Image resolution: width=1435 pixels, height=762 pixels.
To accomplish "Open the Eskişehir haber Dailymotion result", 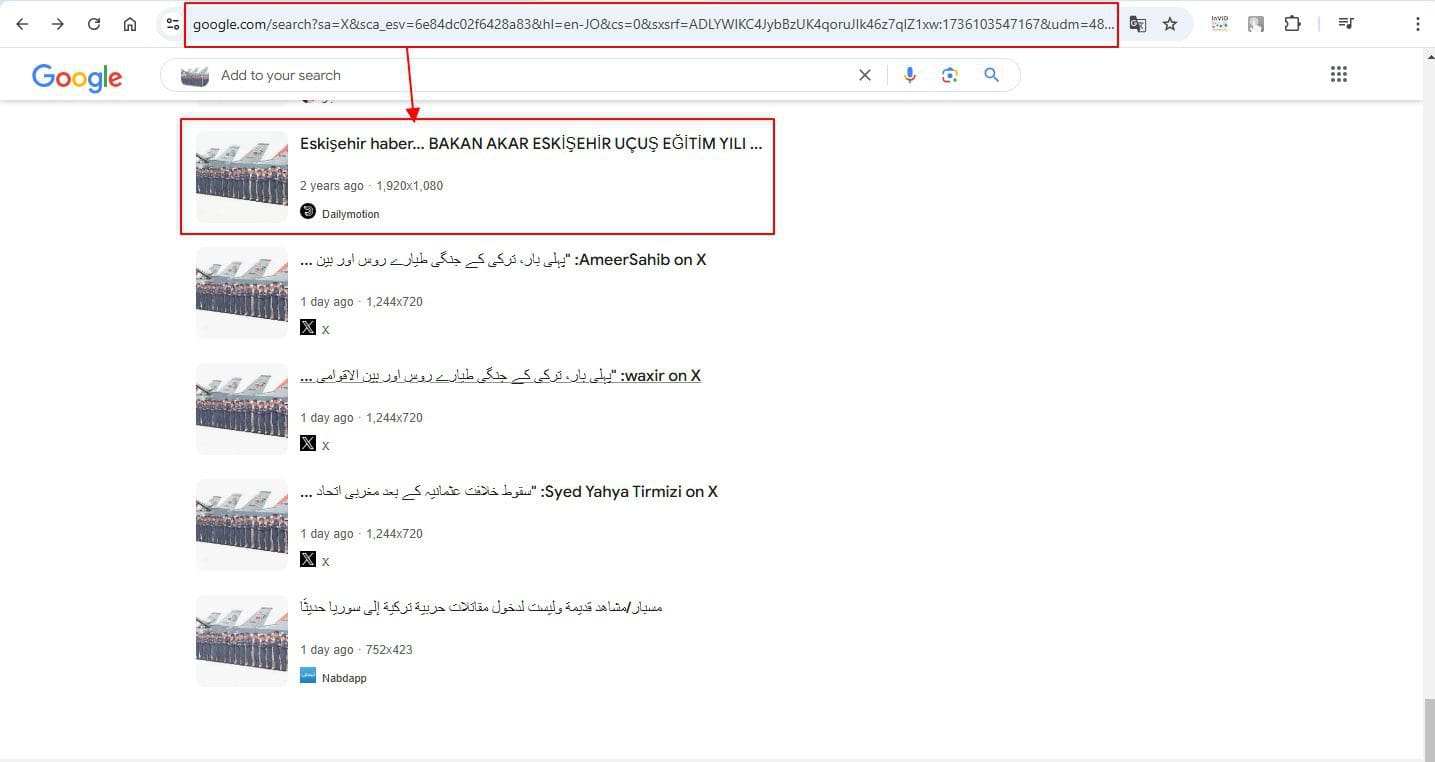I will point(530,144).
